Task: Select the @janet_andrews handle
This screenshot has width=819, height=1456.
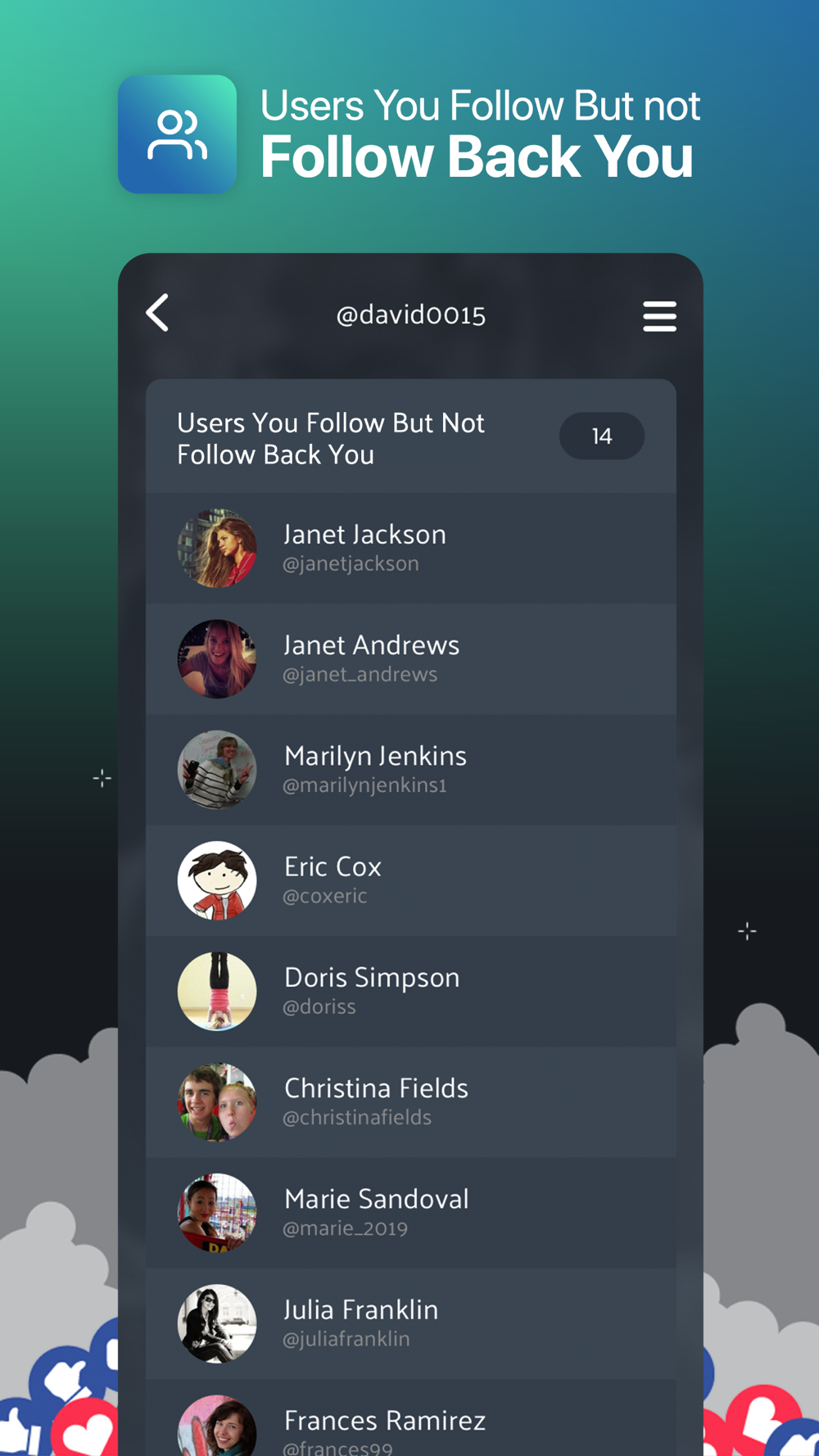Action: 360,675
